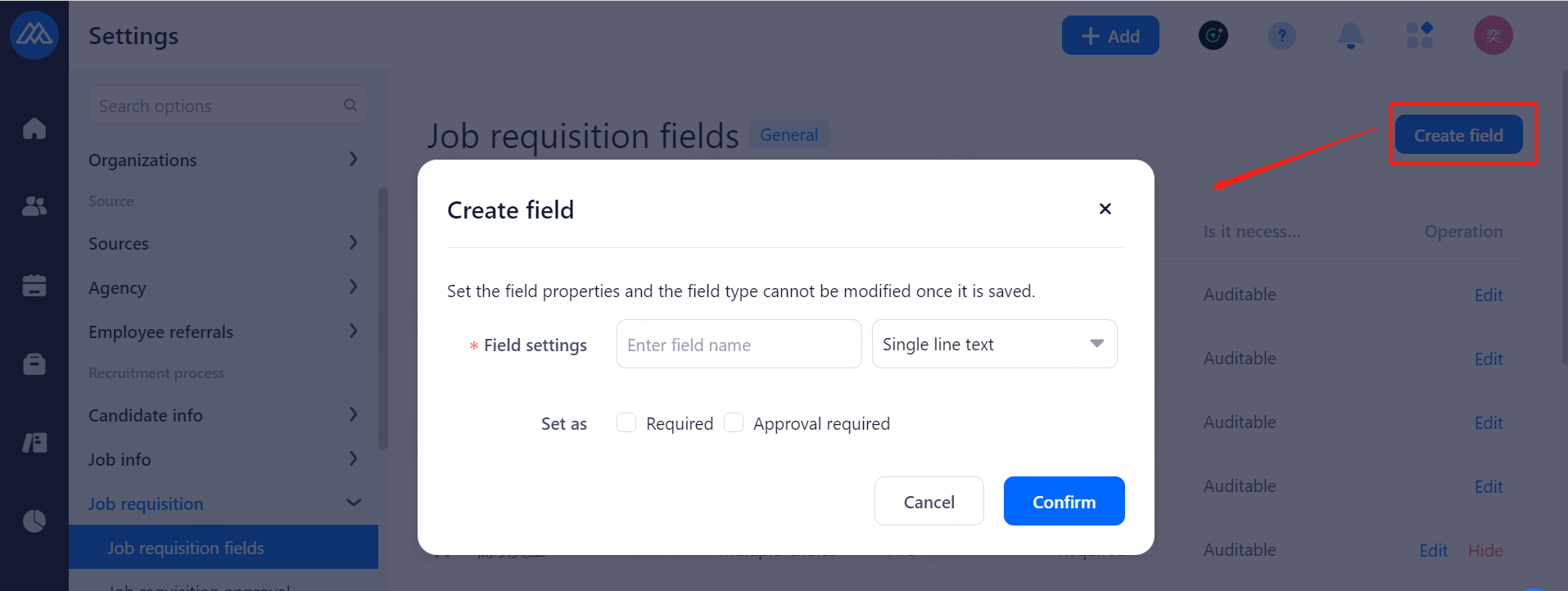
Task: Click the briefcase jobs icon in sidebar
Action: point(34,363)
